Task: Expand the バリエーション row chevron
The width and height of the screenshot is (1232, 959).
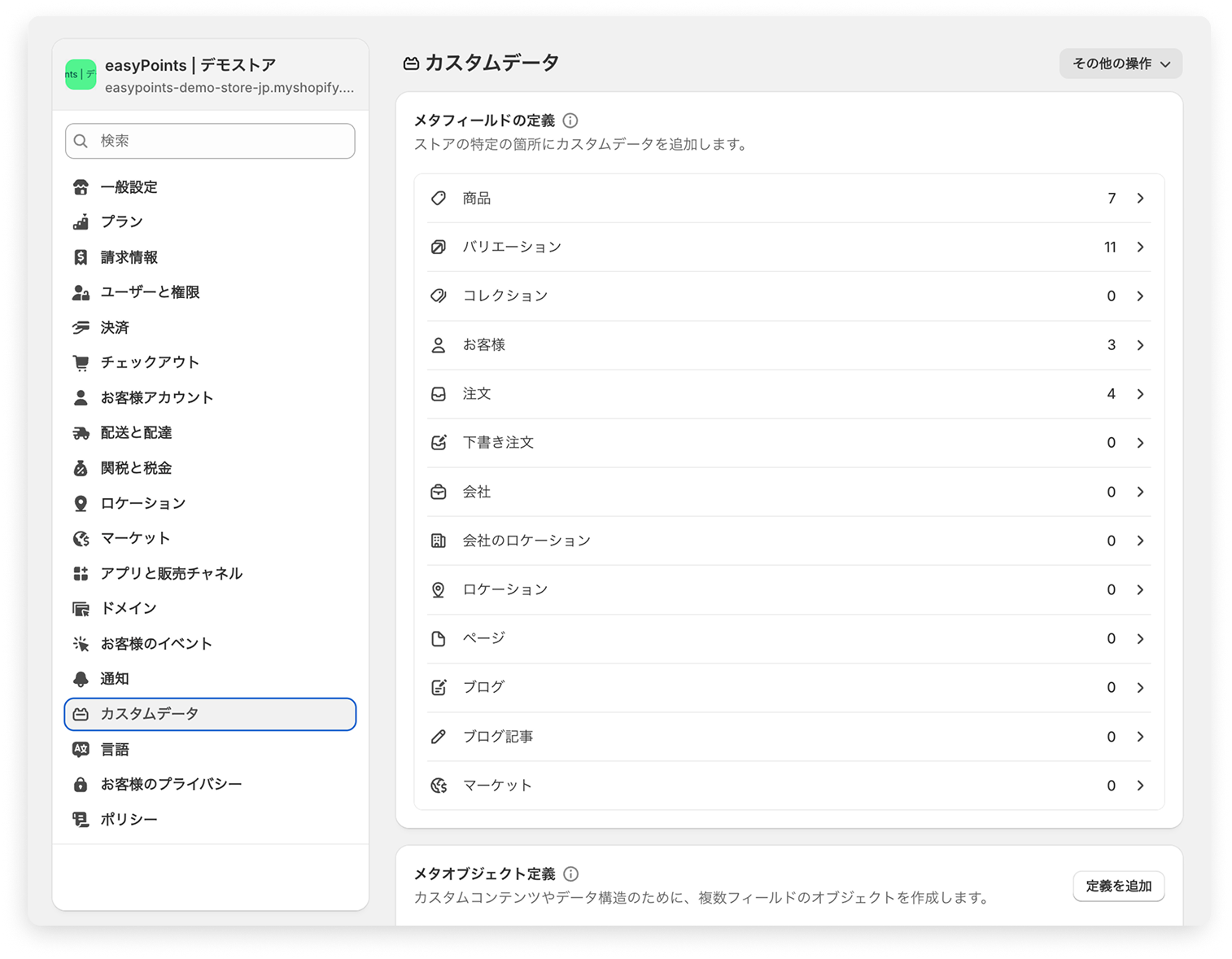Action: click(1140, 247)
